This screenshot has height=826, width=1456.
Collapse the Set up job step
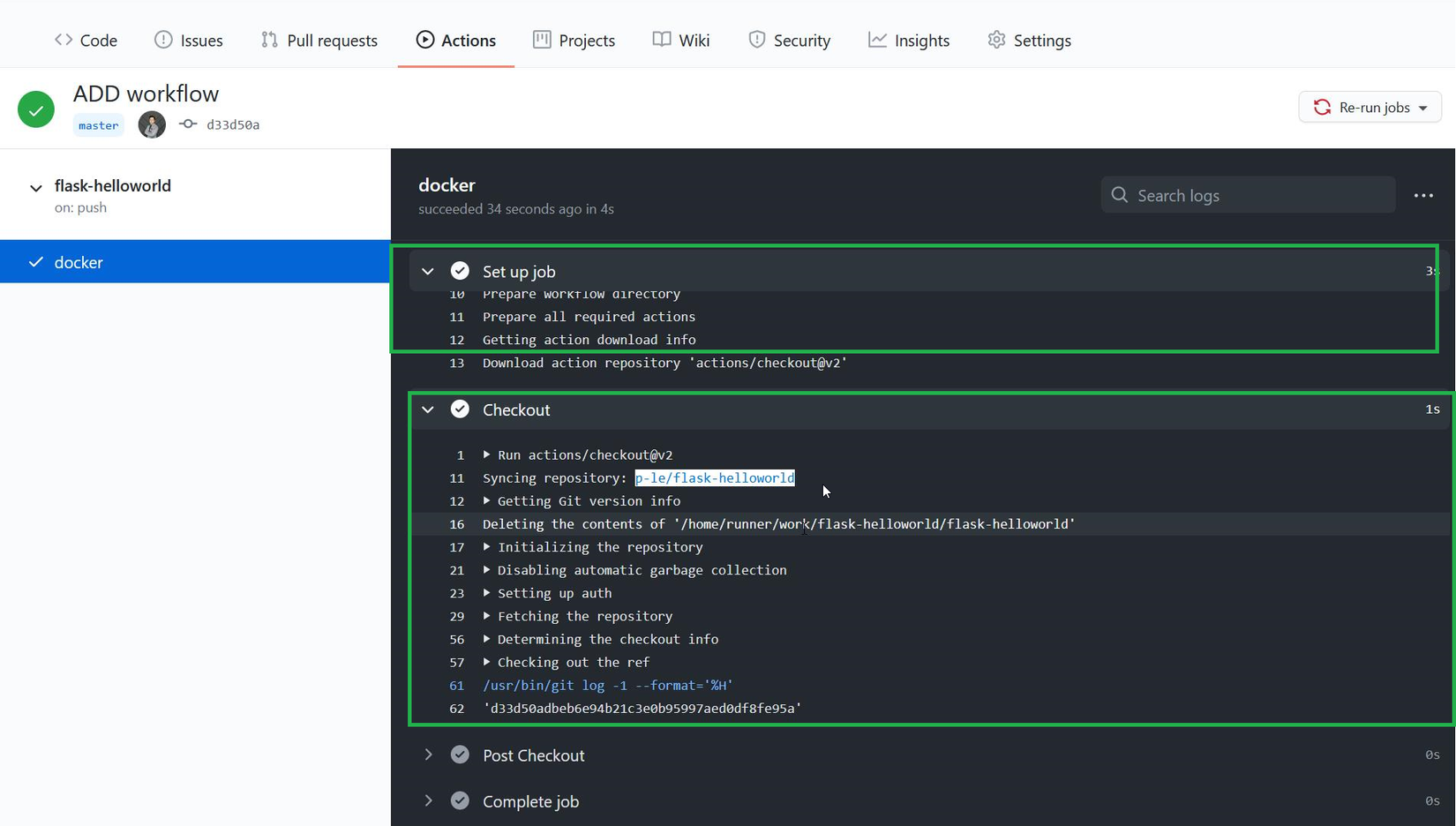point(428,271)
